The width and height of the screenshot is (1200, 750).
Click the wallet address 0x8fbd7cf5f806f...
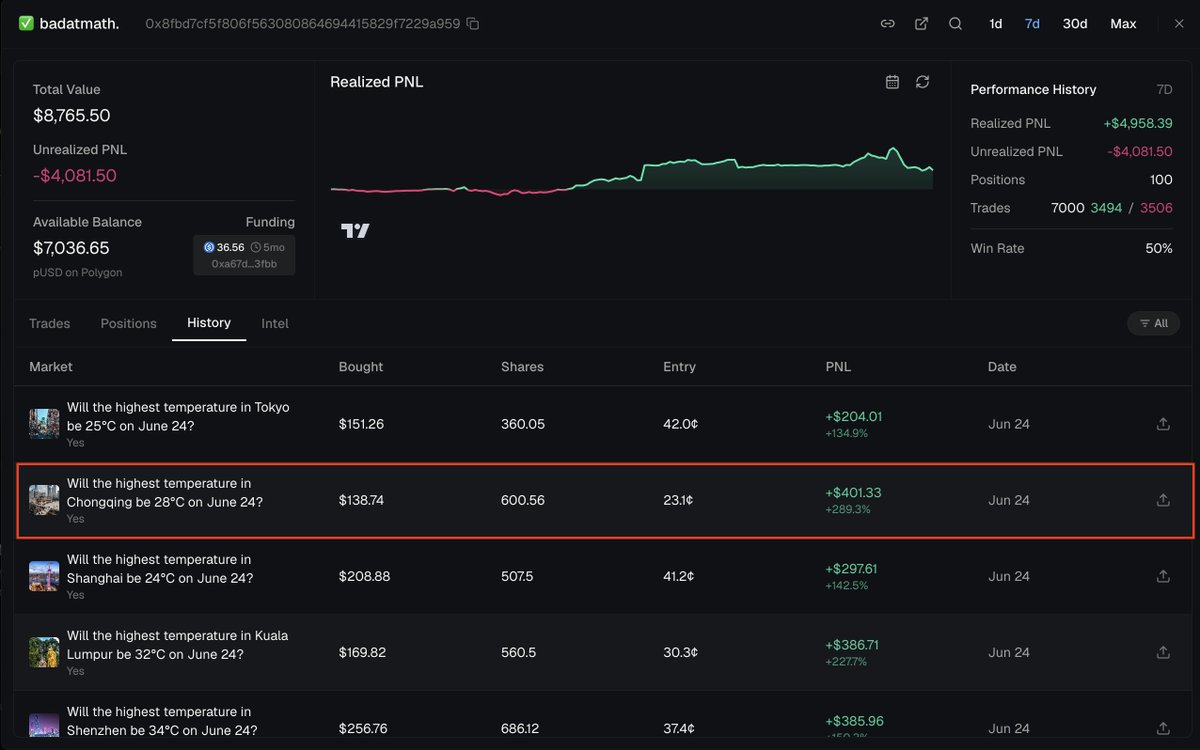(302, 23)
